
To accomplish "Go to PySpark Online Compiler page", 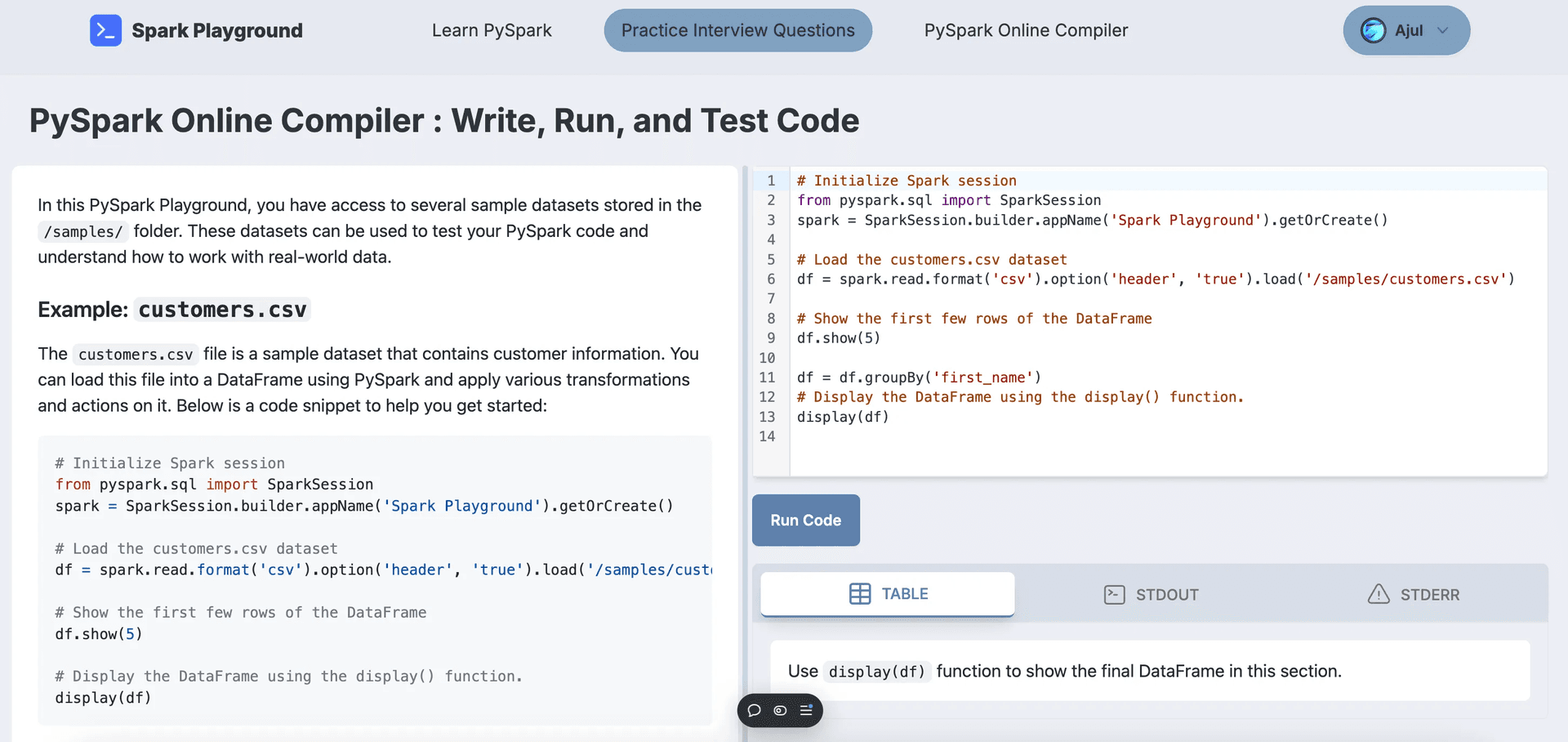I will tap(1025, 30).
